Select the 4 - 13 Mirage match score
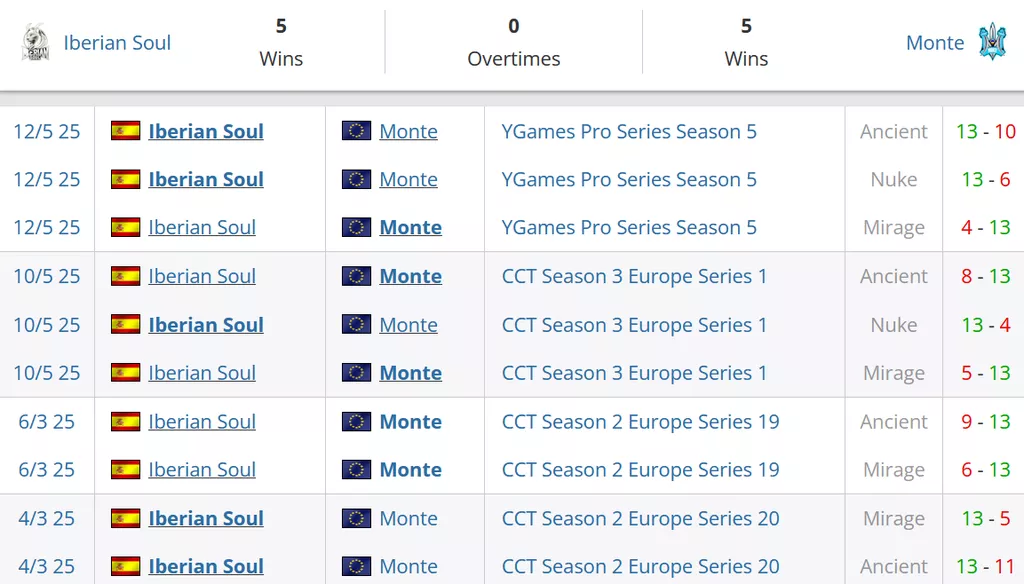This screenshot has height=584, width=1024. click(985, 227)
